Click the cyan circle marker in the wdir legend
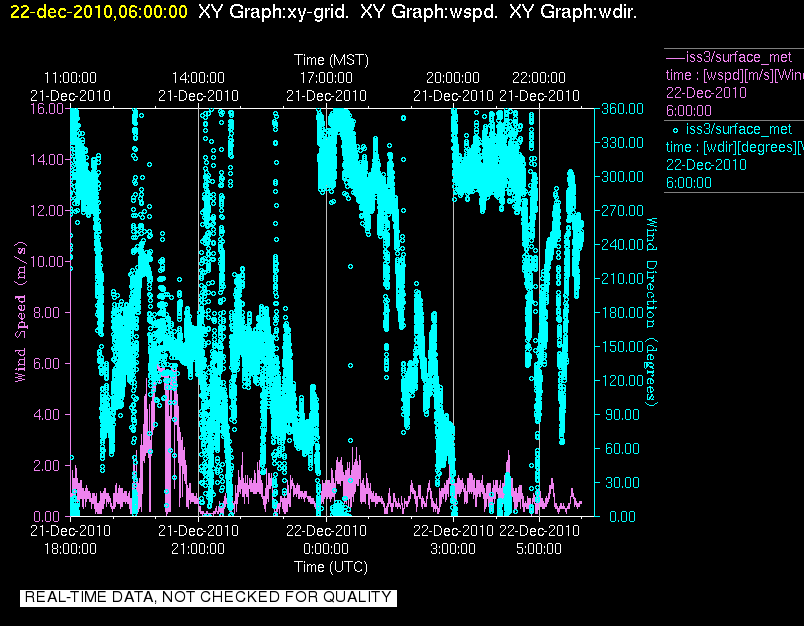Image resolution: width=804 pixels, height=626 pixels. click(675, 130)
